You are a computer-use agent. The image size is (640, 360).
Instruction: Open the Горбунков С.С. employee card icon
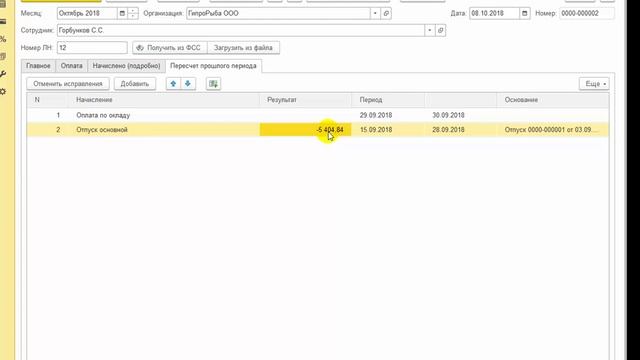click(x=440, y=30)
